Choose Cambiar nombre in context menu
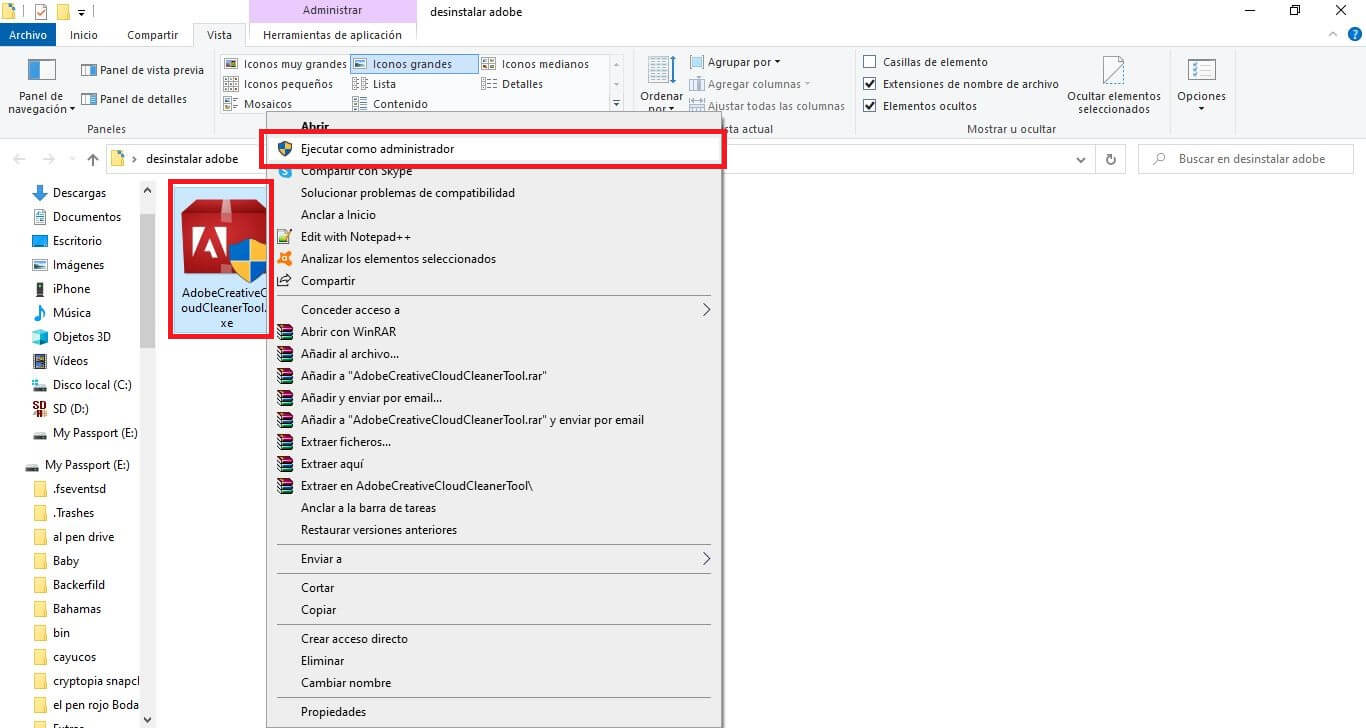Screen dimensions: 1366x728 [x=346, y=683]
